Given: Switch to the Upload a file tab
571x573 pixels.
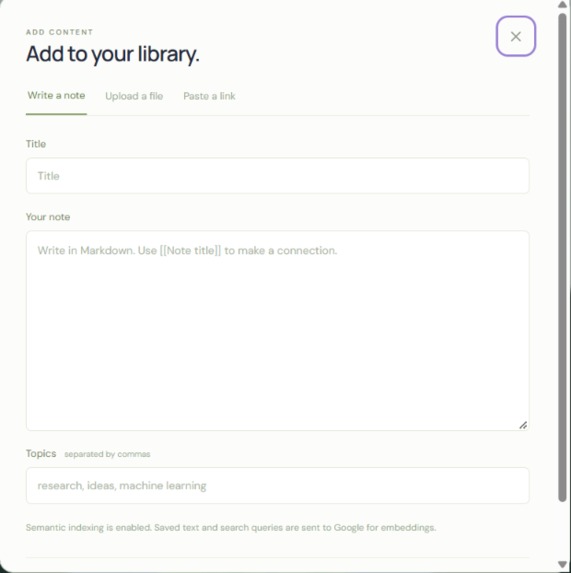Looking at the screenshot, I should click(134, 96).
